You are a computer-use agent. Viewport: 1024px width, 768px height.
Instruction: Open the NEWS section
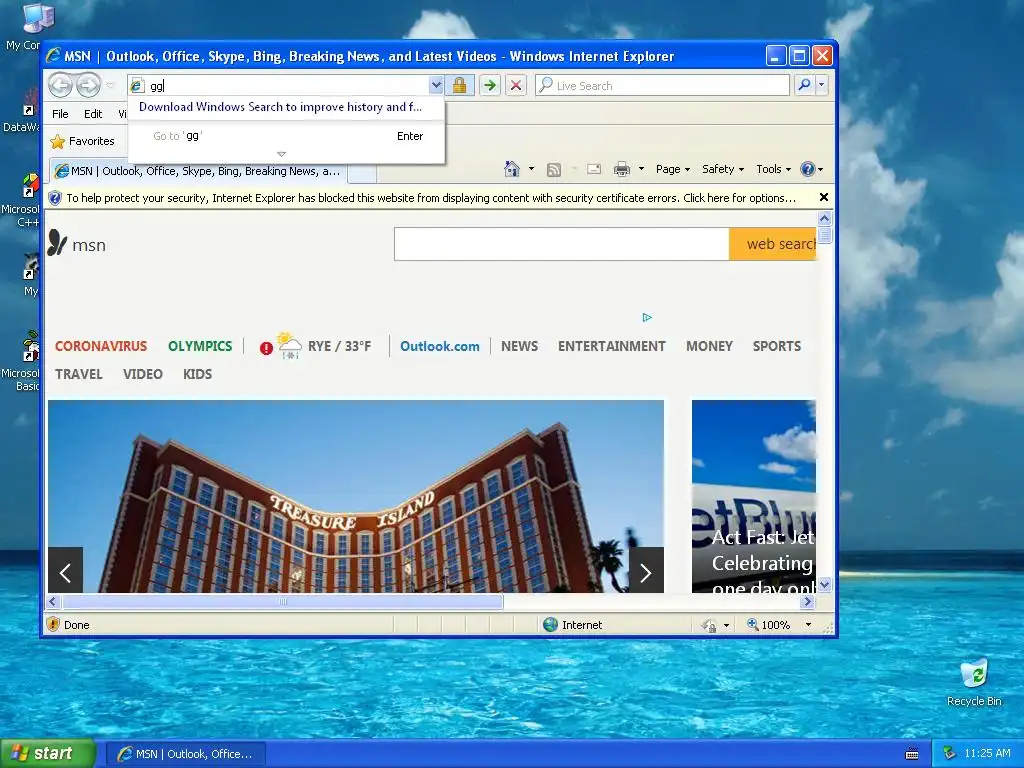pyautogui.click(x=519, y=346)
